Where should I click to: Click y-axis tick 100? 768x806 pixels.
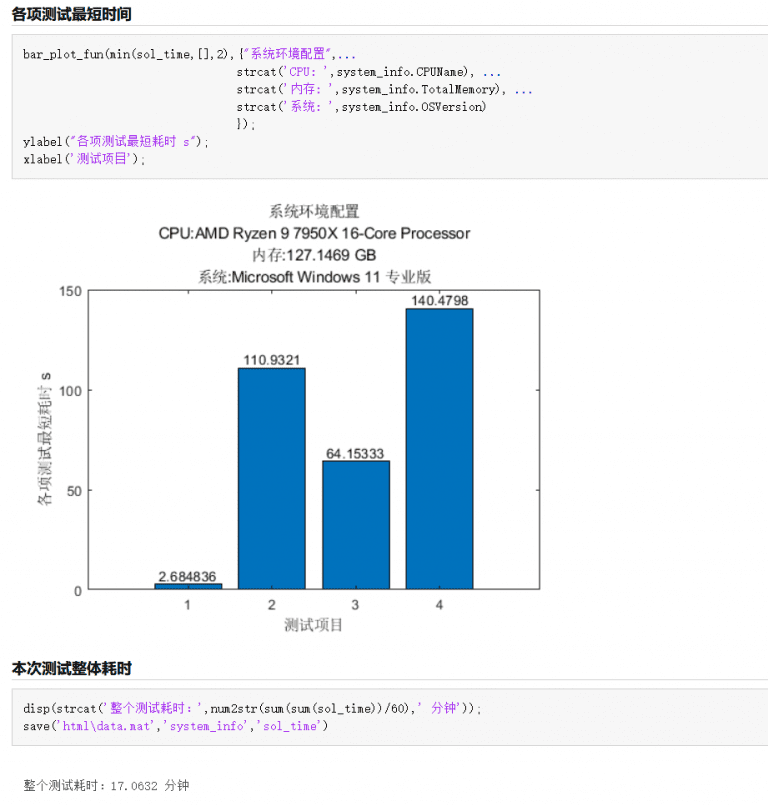pyautogui.click(x=70, y=391)
